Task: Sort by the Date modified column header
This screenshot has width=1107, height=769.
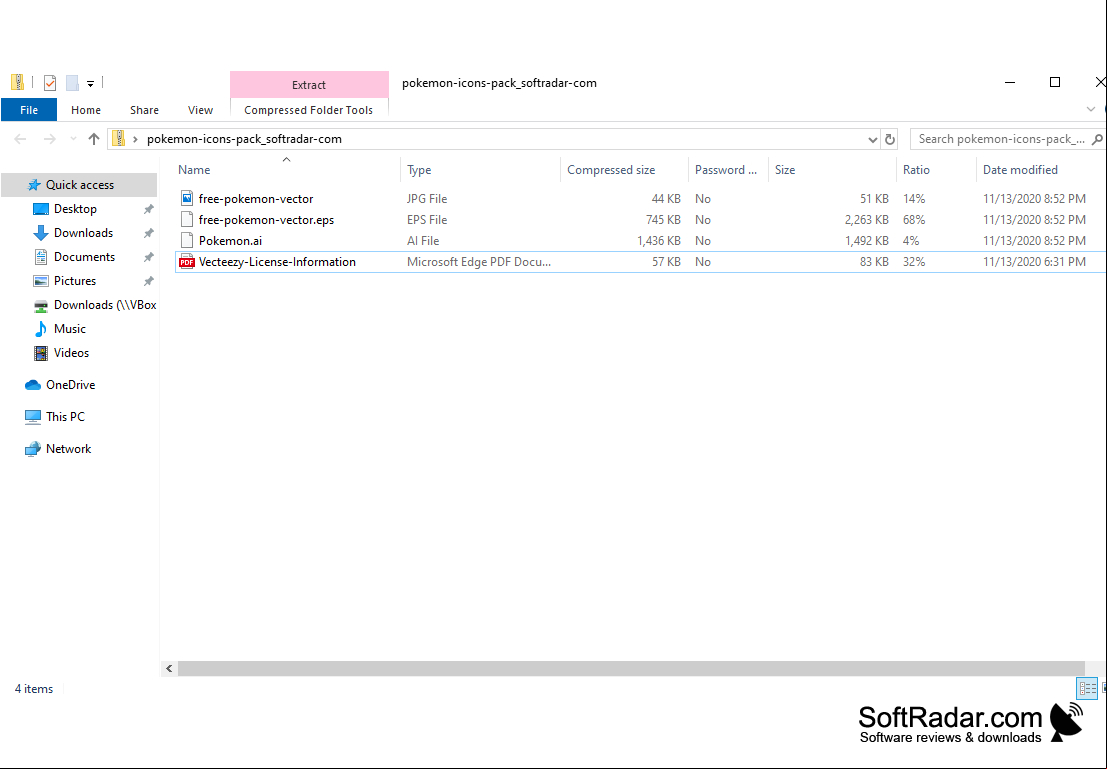Action: (1041, 169)
